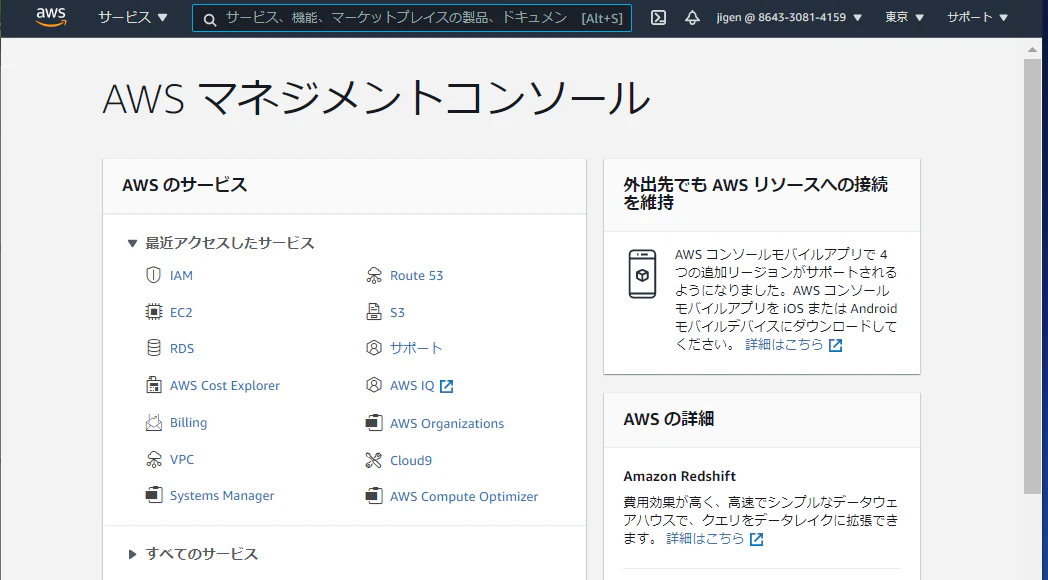Click the Billing envelope icon
This screenshot has height=580, width=1048.
tap(154, 422)
